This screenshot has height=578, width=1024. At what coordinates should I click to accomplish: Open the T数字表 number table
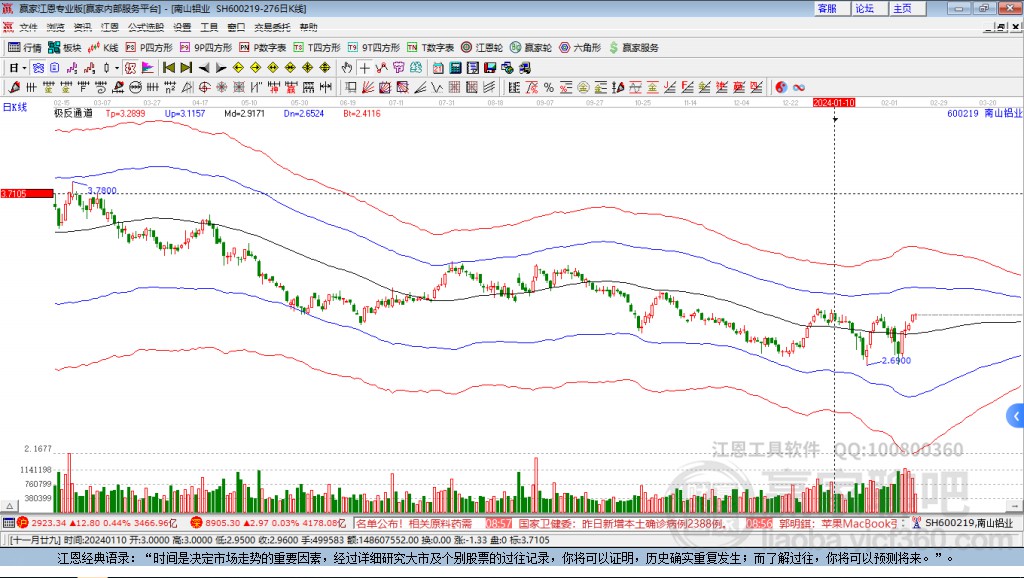tap(431, 47)
